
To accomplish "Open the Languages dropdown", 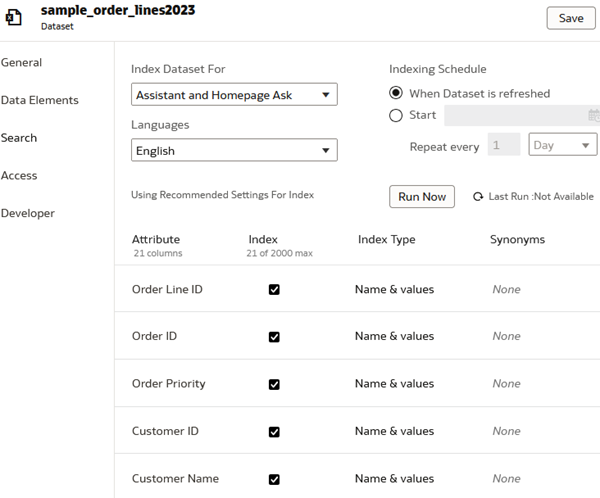I will (x=234, y=151).
